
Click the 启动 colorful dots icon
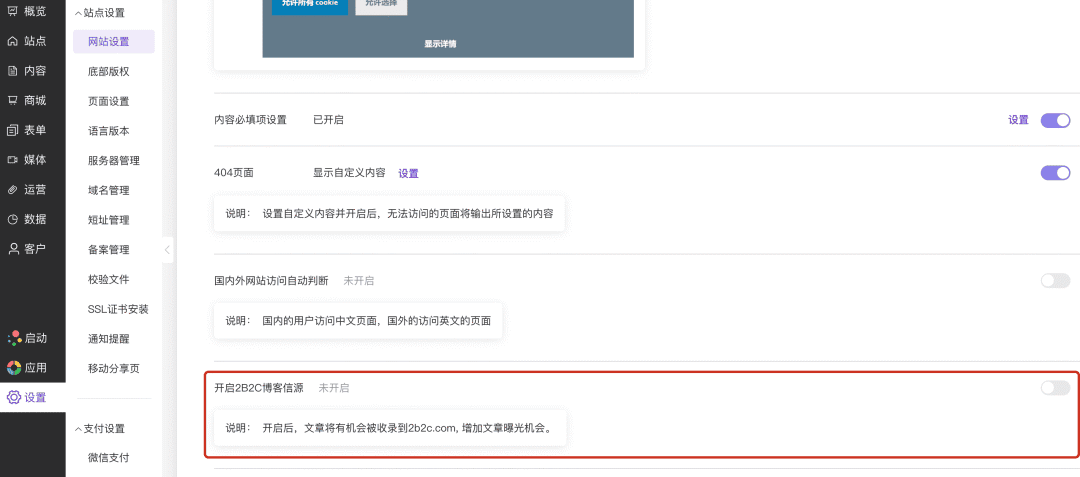(x=14, y=338)
